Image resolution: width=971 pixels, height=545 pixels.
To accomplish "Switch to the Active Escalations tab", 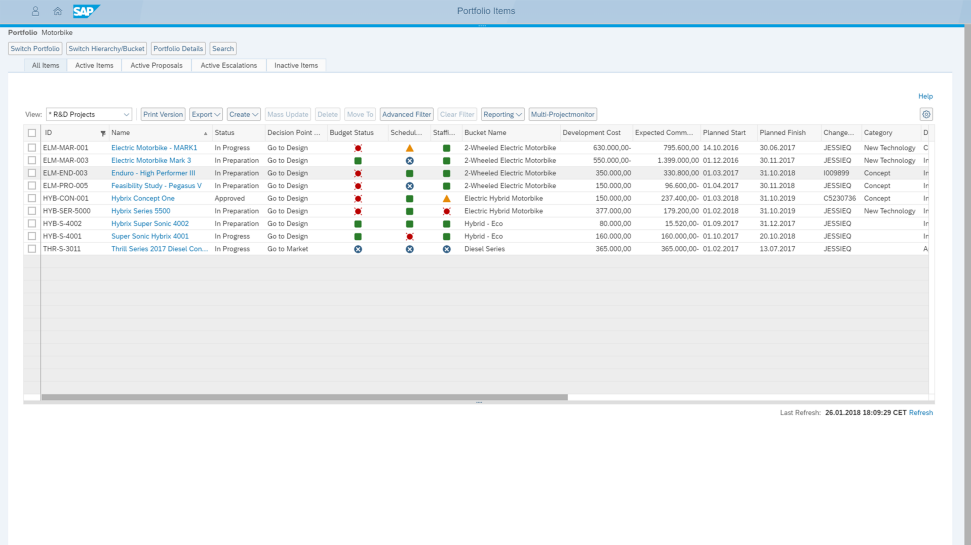I will point(229,66).
